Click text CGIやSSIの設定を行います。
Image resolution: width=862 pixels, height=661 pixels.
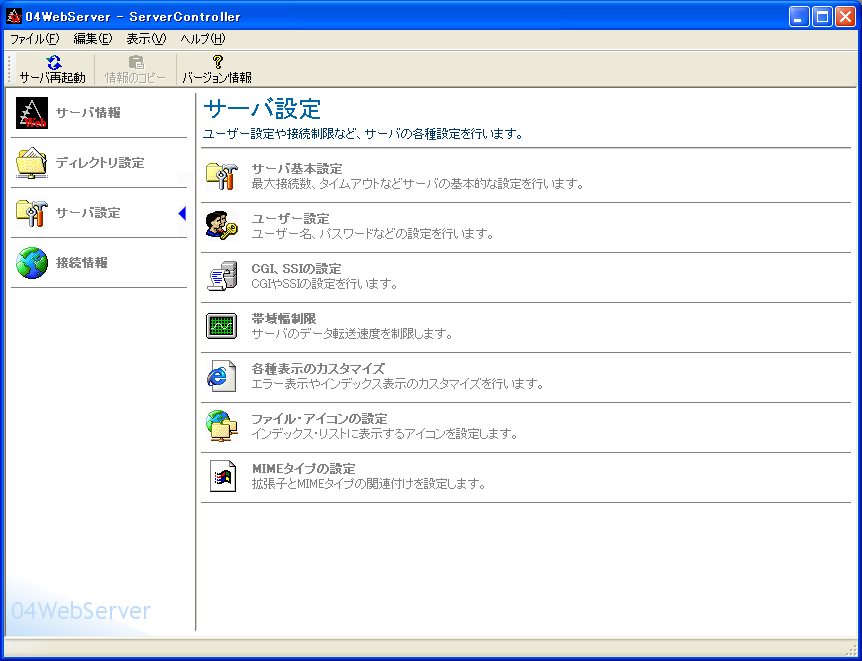coord(324,284)
